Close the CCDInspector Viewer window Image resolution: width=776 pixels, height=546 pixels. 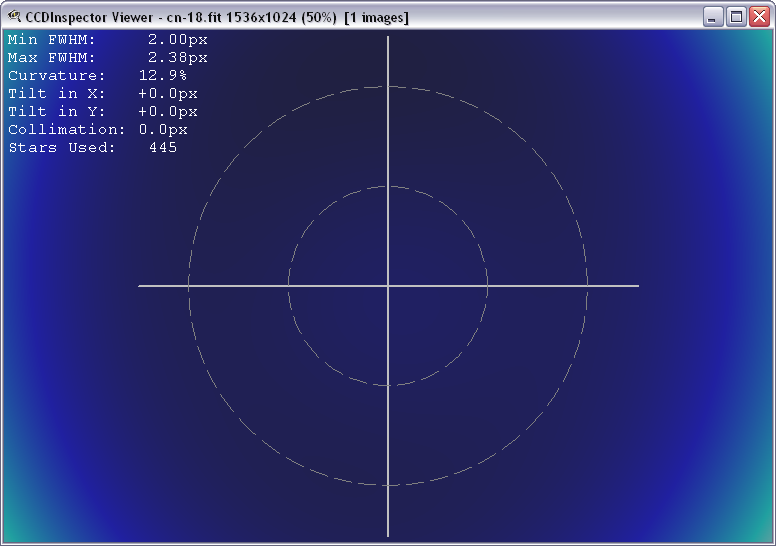pyautogui.click(x=759, y=17)
